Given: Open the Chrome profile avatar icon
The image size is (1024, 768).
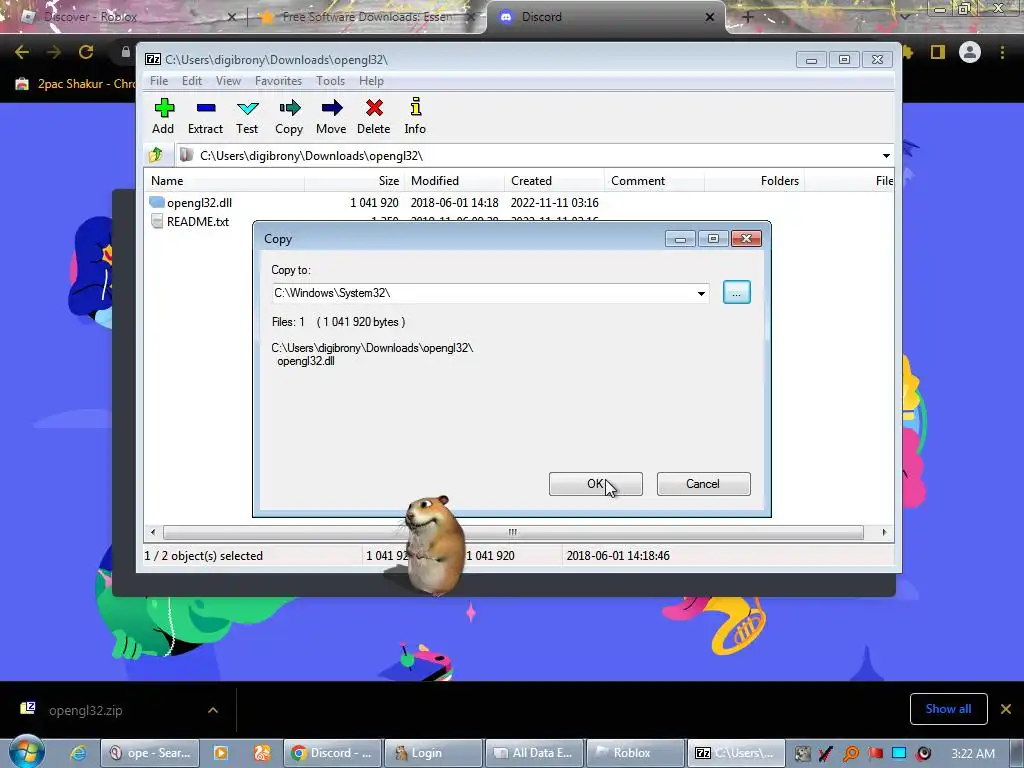Looking at the screenshot, I should 970,52.
